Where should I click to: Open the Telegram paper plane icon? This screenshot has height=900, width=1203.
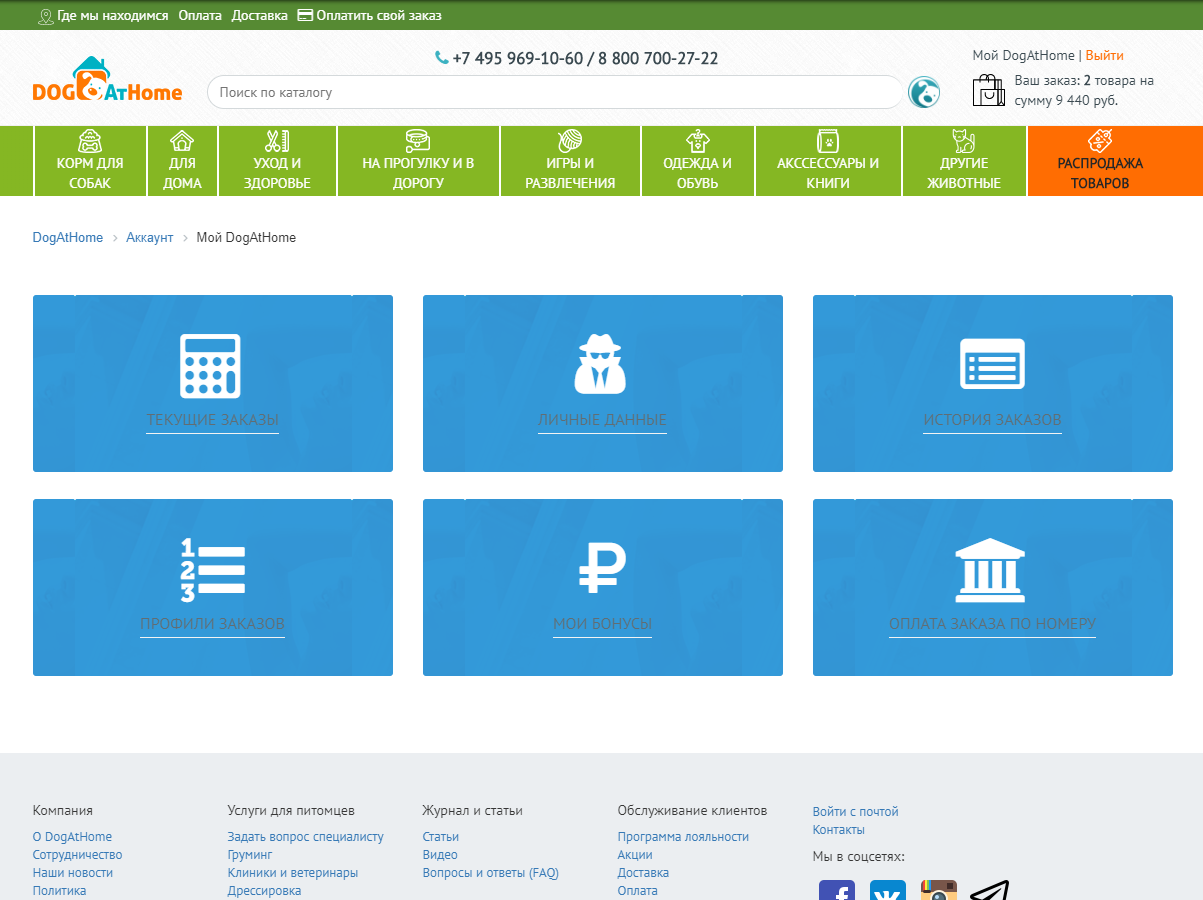point(990,891)
